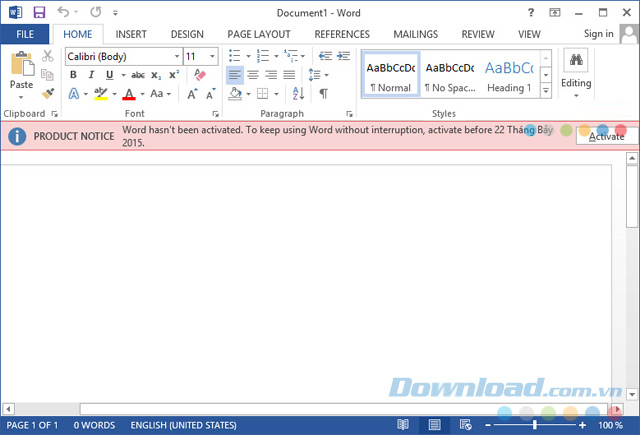The image size is (640, 435).
Task: Grow the font size
Action: click(x=192, y=94)
